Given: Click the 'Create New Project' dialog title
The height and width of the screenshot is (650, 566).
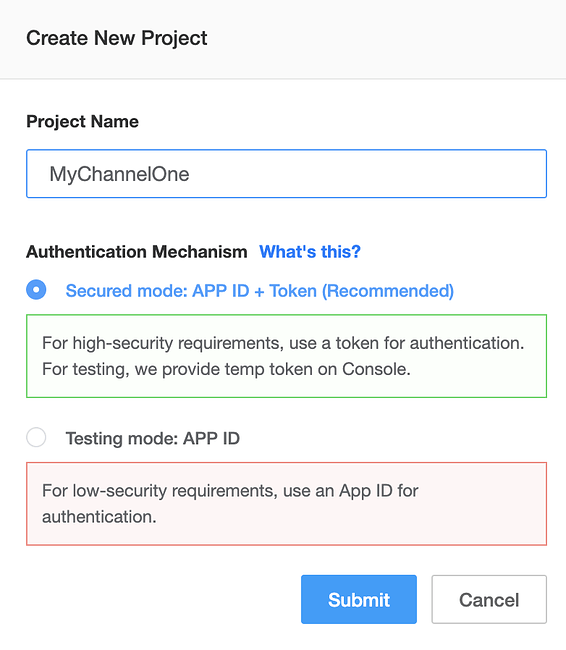Looking at the screenshot, I should 117,39.
